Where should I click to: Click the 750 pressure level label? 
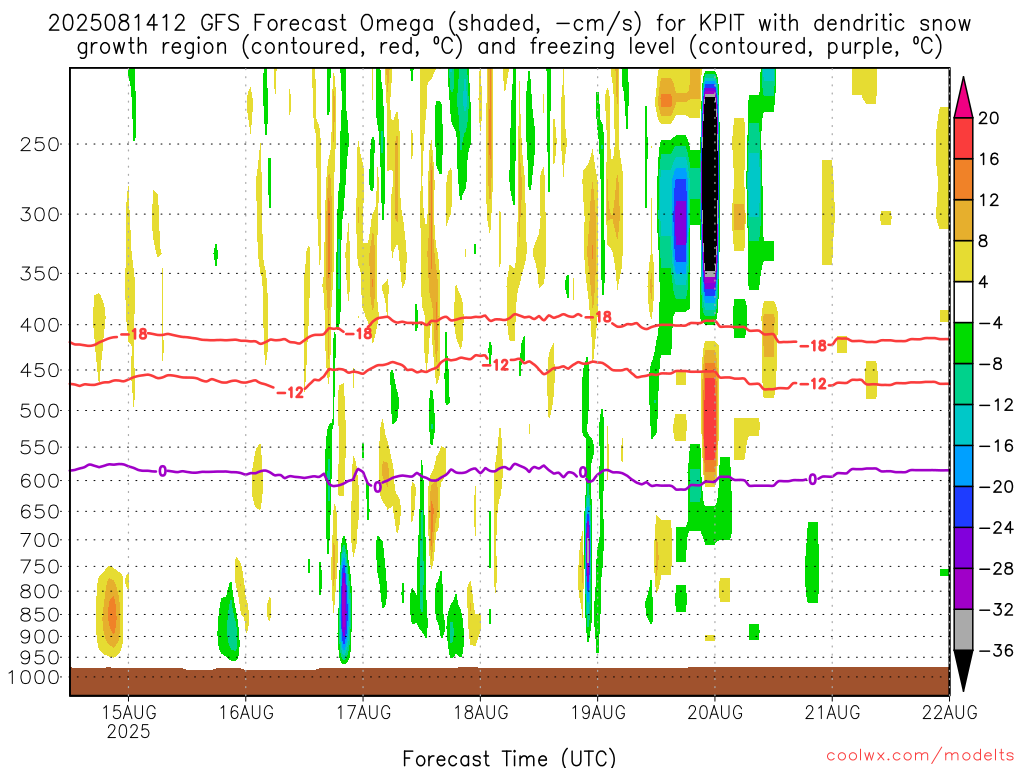click(40, 567)
